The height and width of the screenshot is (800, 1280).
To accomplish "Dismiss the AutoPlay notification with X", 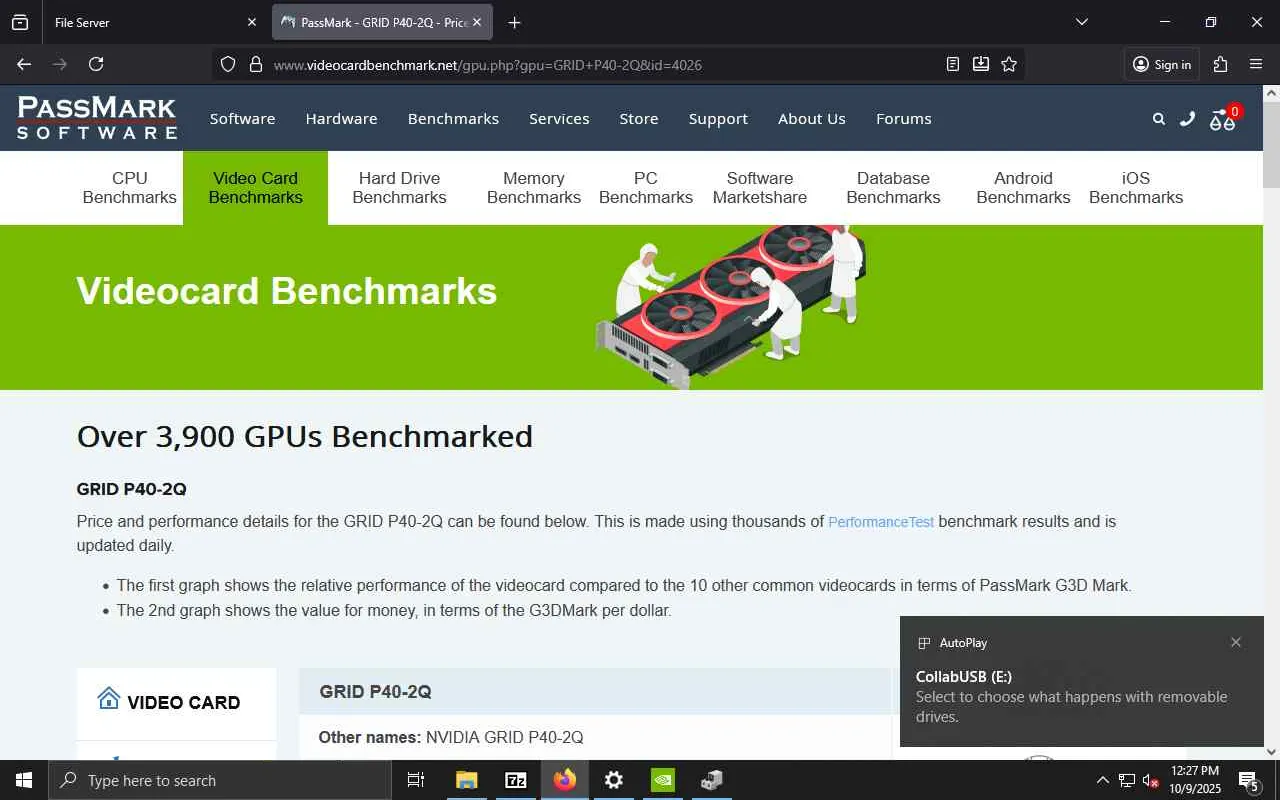I will [x=1236, y=642].
